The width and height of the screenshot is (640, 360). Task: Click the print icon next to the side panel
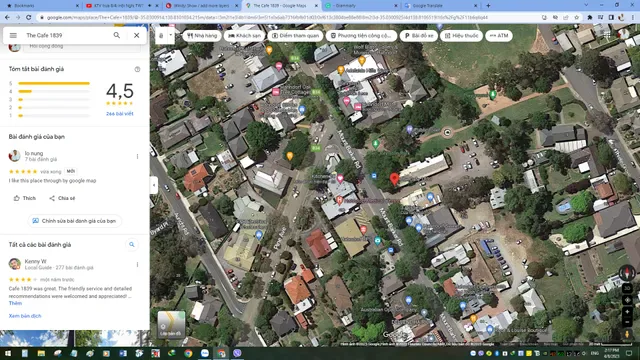click(161, 36)
